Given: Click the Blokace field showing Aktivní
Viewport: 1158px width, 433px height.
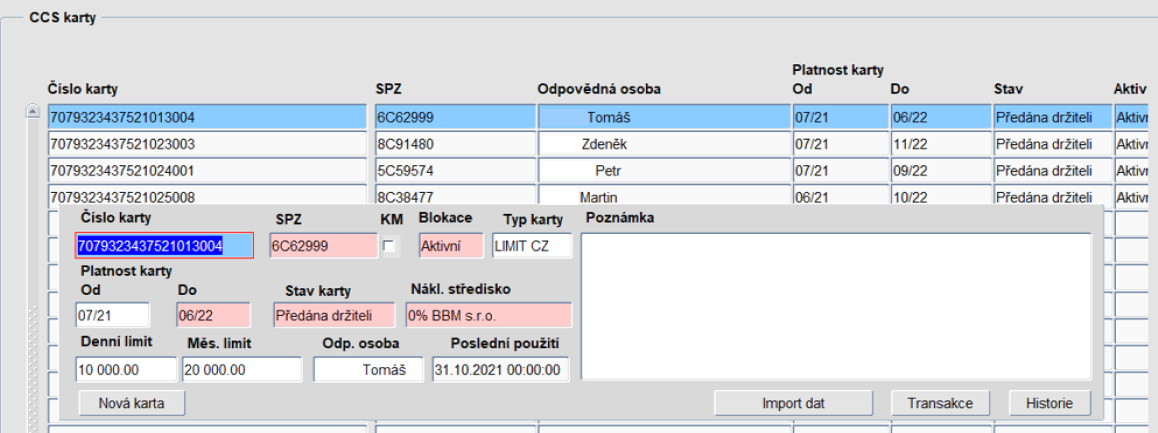Looking at the screenshot, I should [x=451, y=245].
